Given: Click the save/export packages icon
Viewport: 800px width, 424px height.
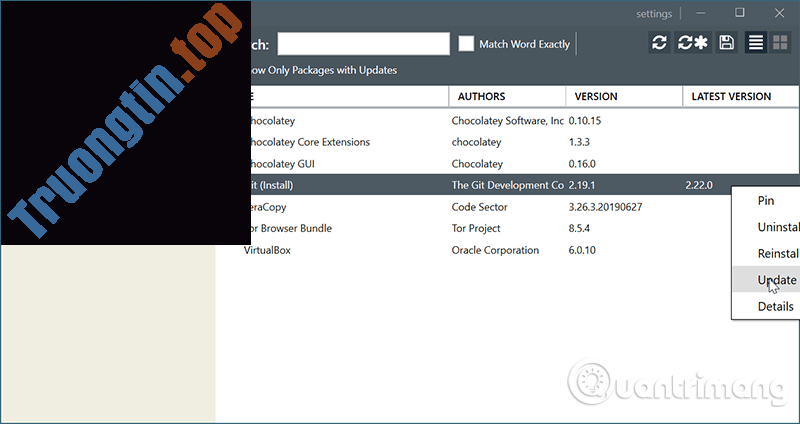Looking at the screenshot, I should 727,43.
